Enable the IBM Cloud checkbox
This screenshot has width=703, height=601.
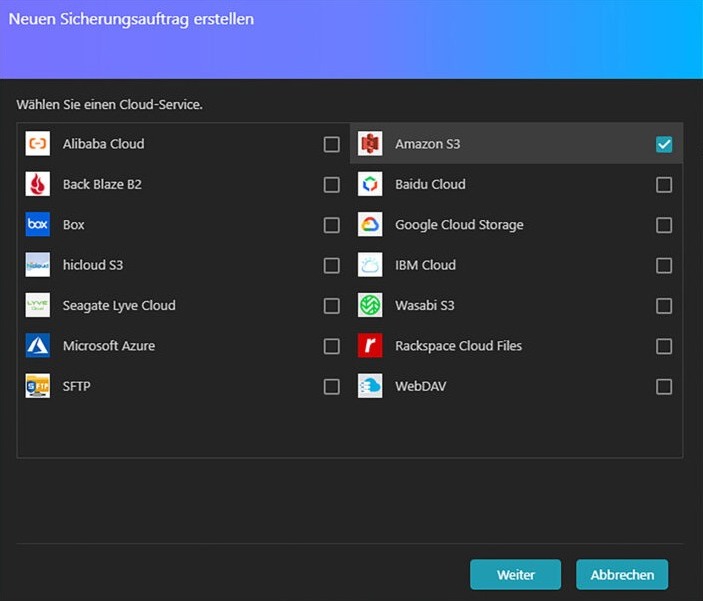click(664, 266)
